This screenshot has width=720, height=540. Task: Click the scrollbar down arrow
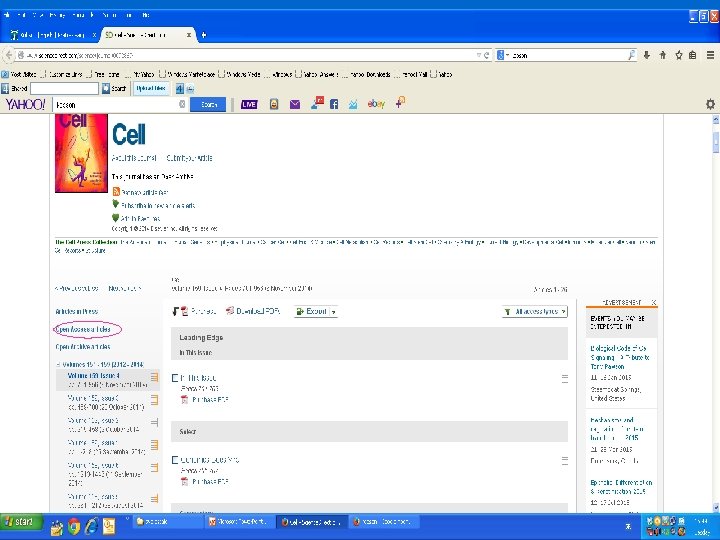[x=715, y=507]
